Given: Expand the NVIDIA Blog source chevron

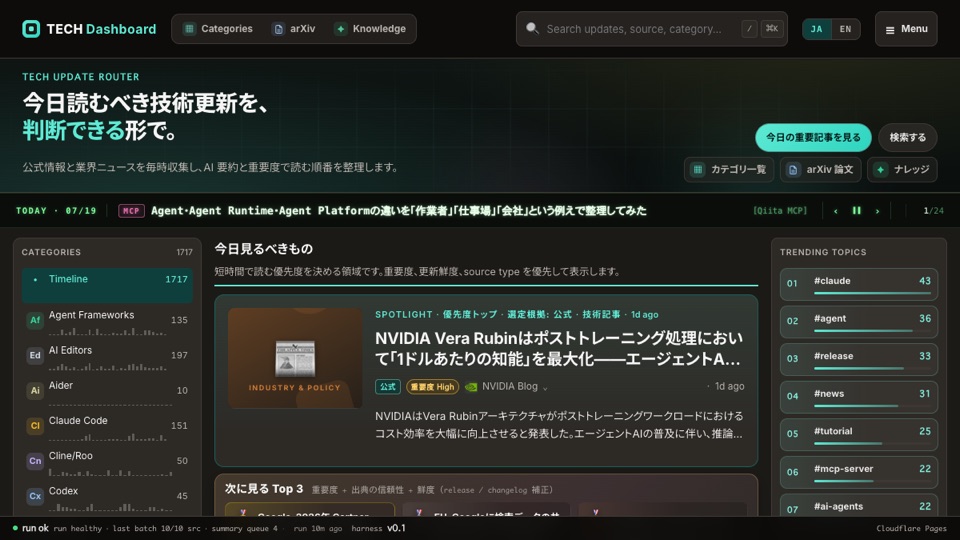Looking at the screenshot, I should (x=545, y=388).
